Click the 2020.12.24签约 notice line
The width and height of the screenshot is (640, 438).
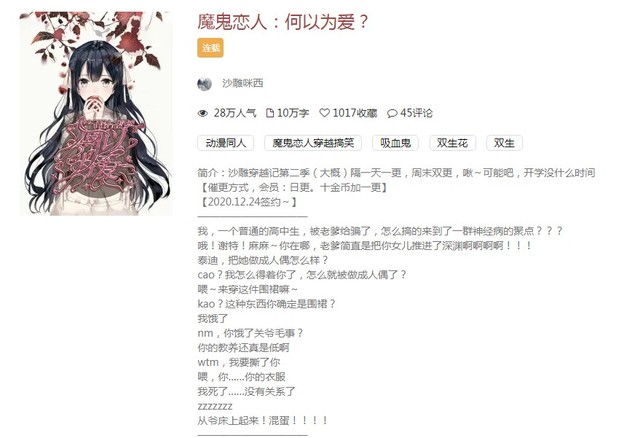coord(248,202)
